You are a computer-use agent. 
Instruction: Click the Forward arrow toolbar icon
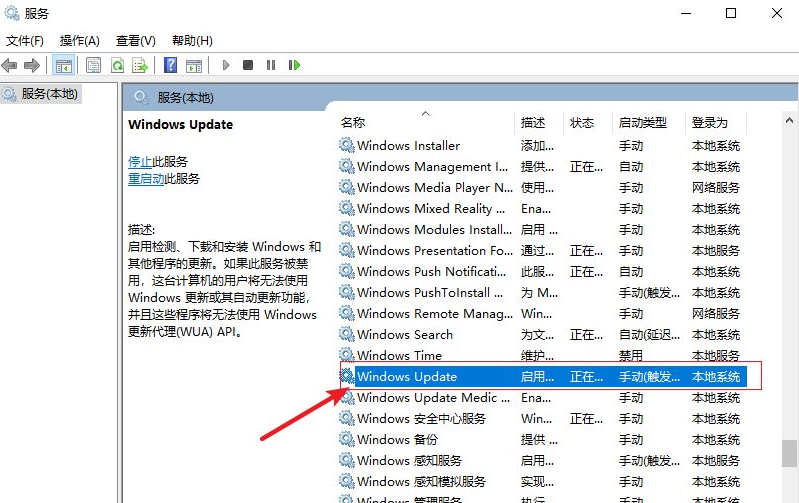[32, 65]
